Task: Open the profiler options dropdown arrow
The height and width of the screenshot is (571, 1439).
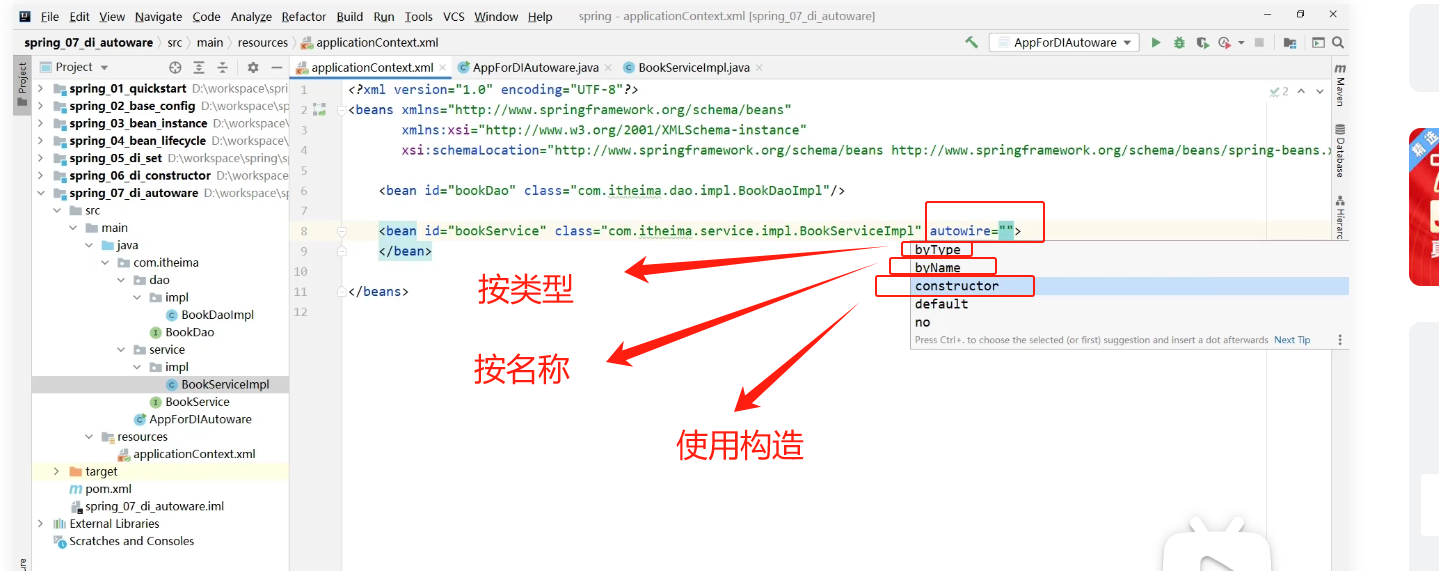Action: point(1241,43)
